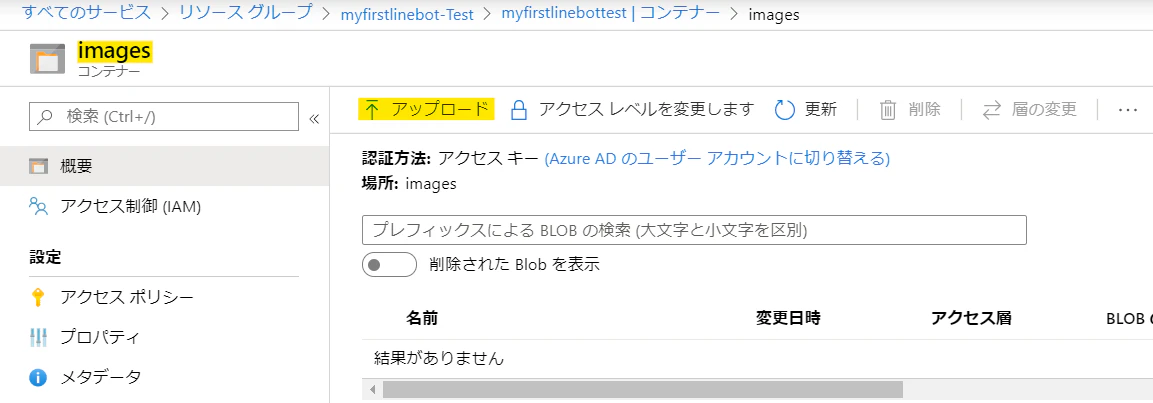Click the 結果がありません text
Screen dimensions: 1153x403
tap(439, 359)
